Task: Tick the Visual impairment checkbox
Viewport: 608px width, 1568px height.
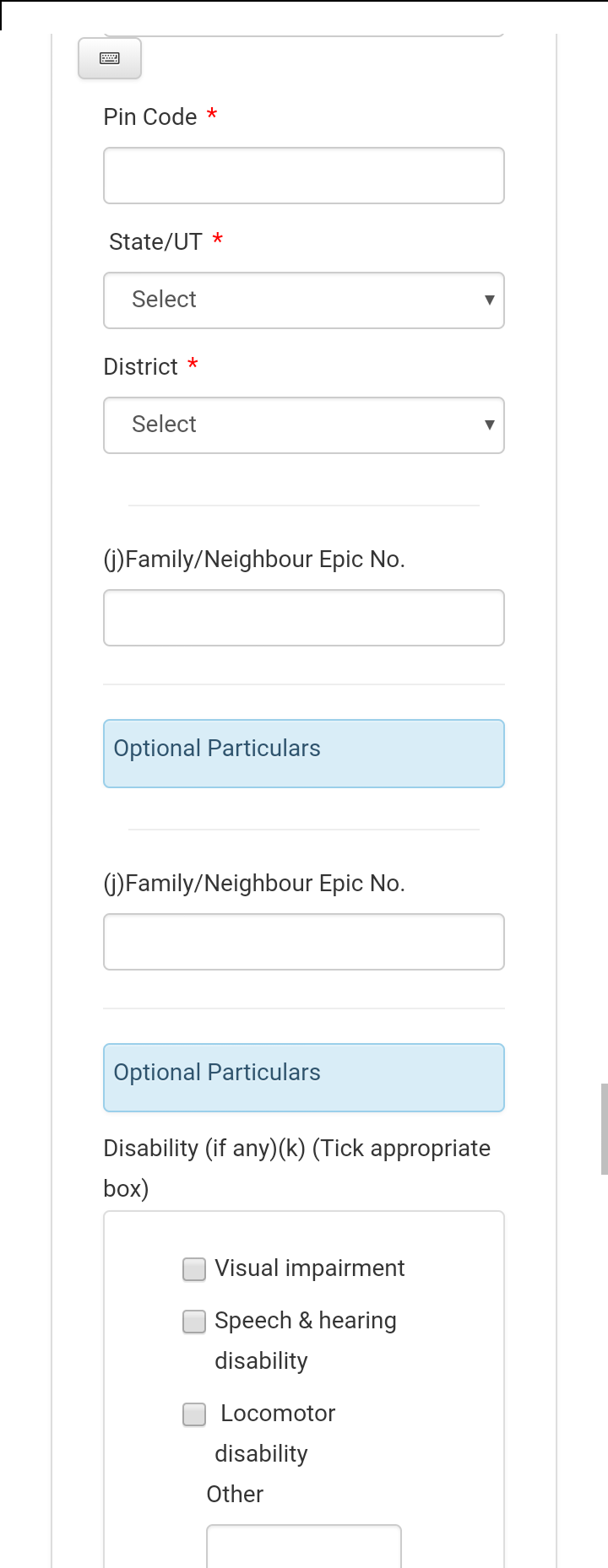Action: click(194, 1269)
